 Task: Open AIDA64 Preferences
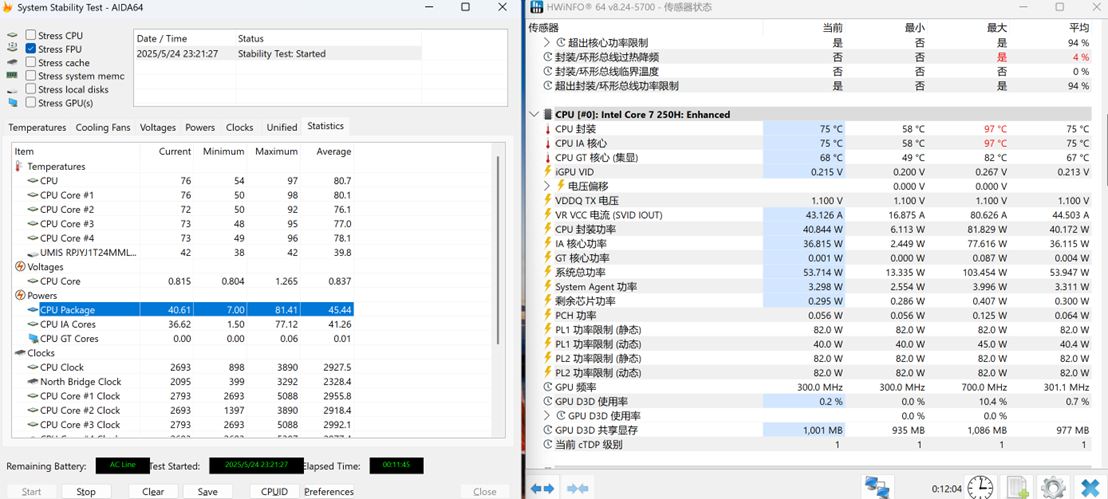(329, 491)
